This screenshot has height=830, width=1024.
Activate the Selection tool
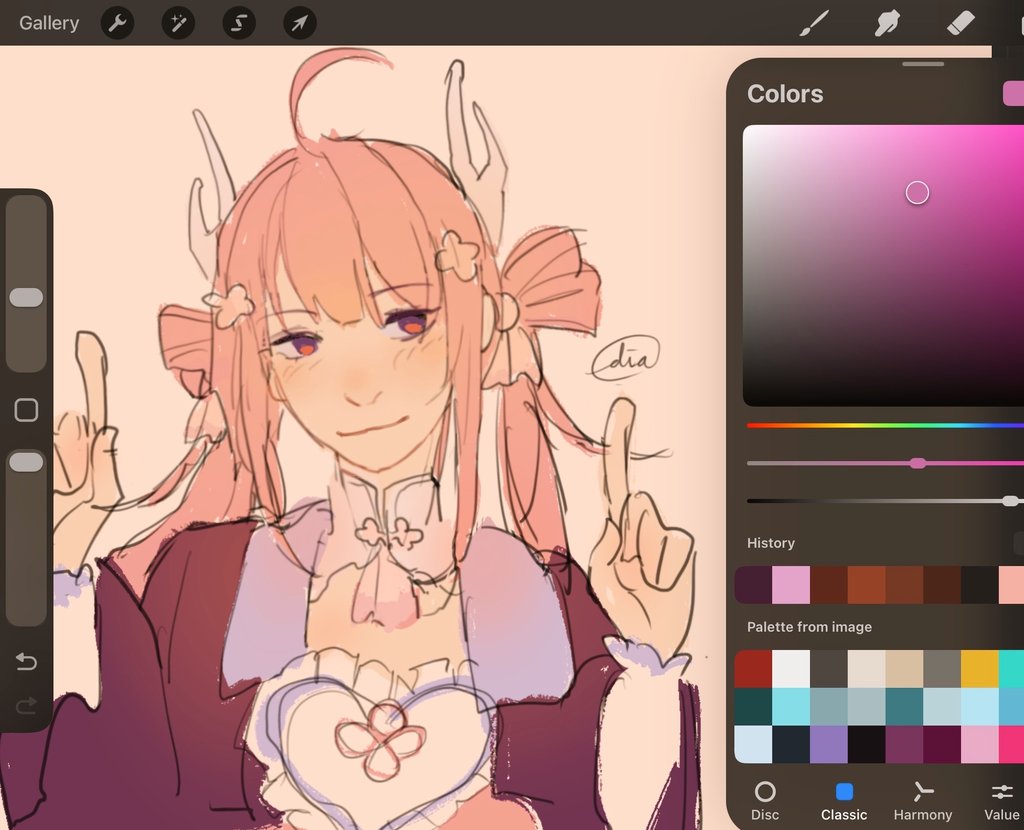pyautogui.click(x=239, y=24)
